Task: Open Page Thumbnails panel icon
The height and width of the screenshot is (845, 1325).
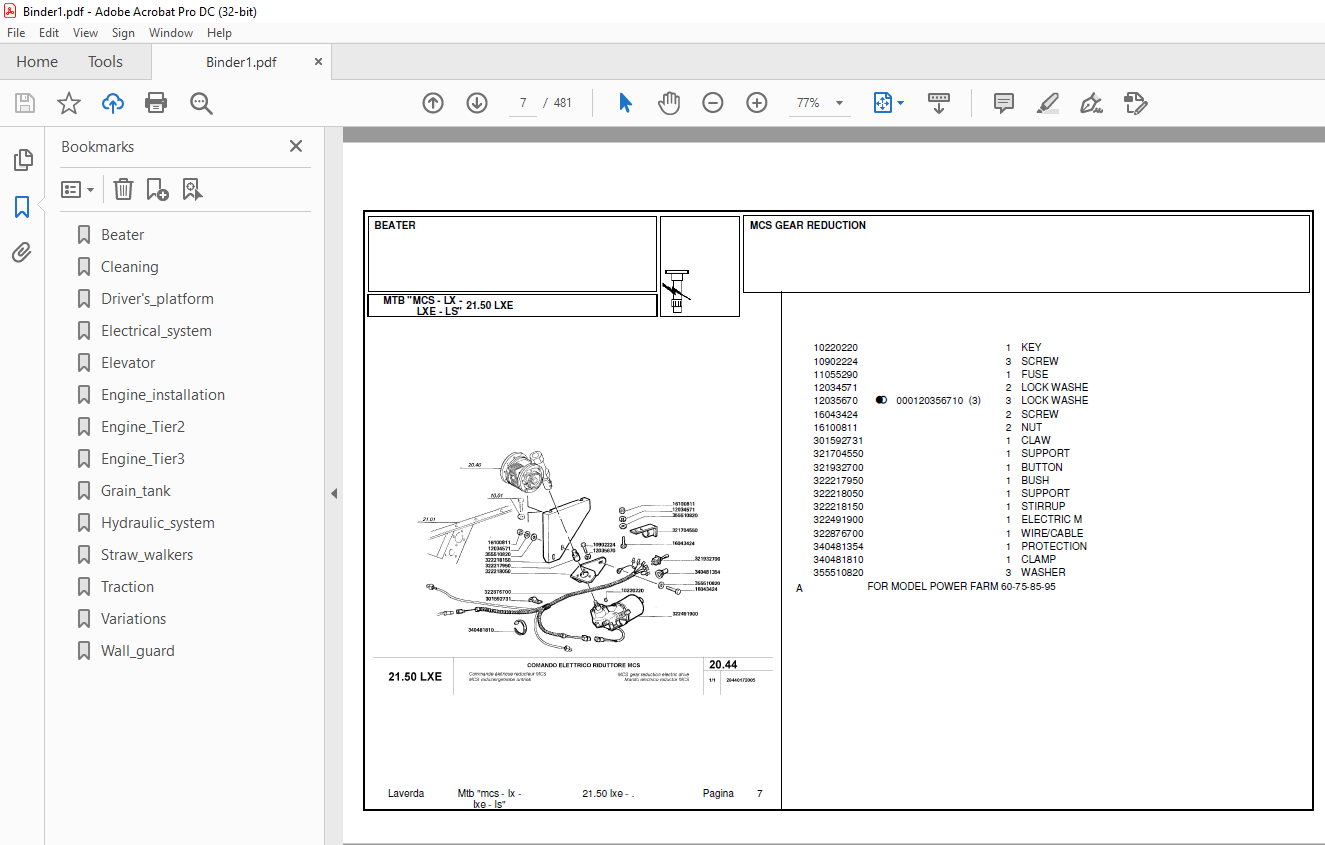Action: [x=22, y=160]
